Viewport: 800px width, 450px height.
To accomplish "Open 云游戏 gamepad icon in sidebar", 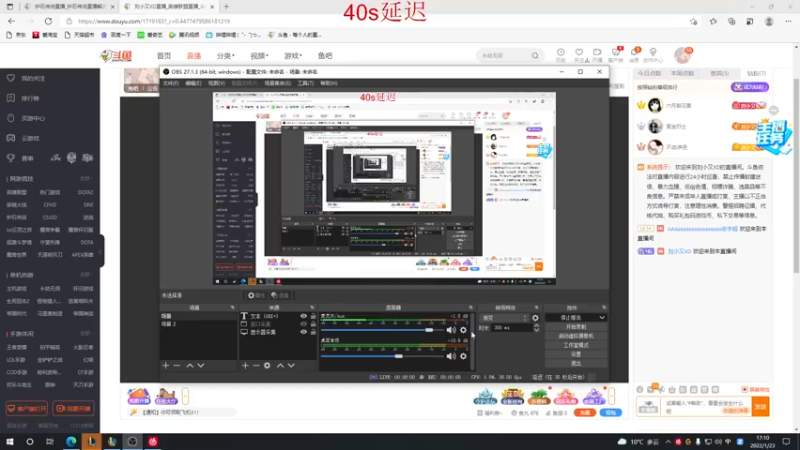I will pos(11,138).
